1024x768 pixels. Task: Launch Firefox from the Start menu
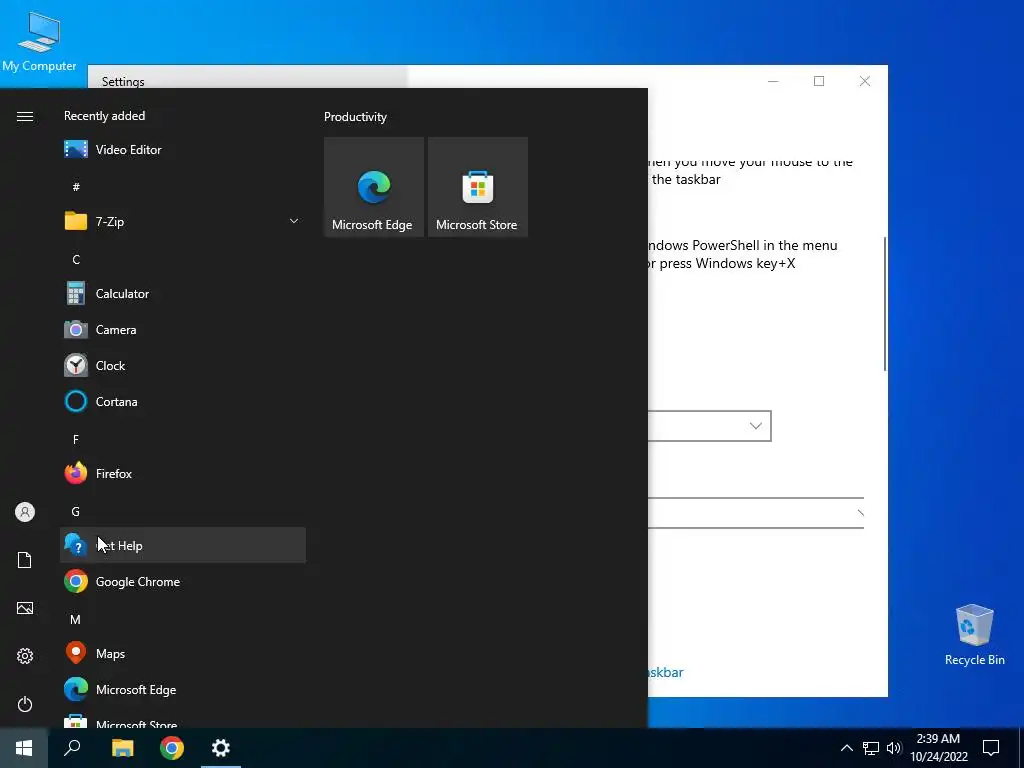tap(183, 473)
